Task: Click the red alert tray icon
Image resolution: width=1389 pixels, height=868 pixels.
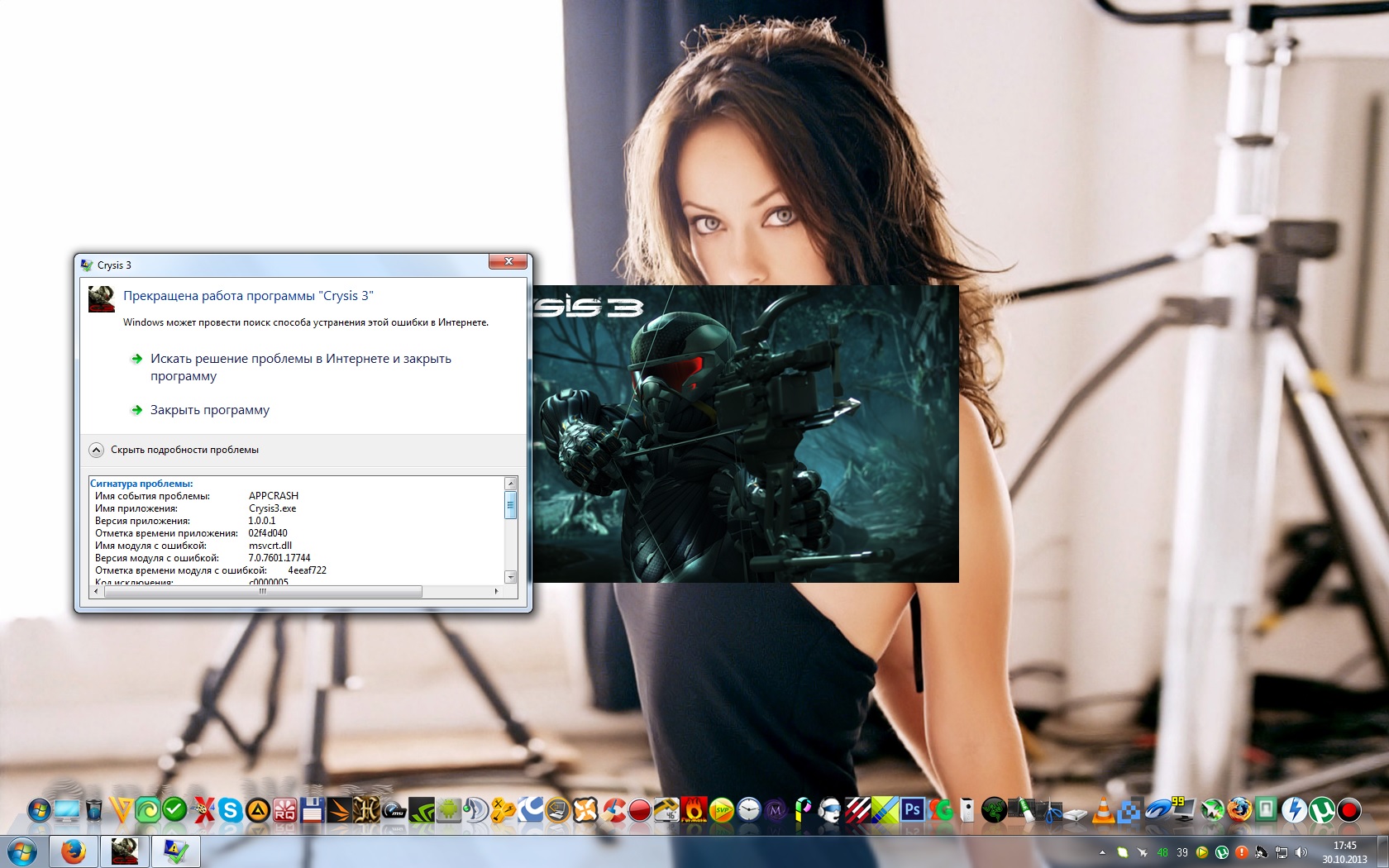Action: (x=1242, y=852)
